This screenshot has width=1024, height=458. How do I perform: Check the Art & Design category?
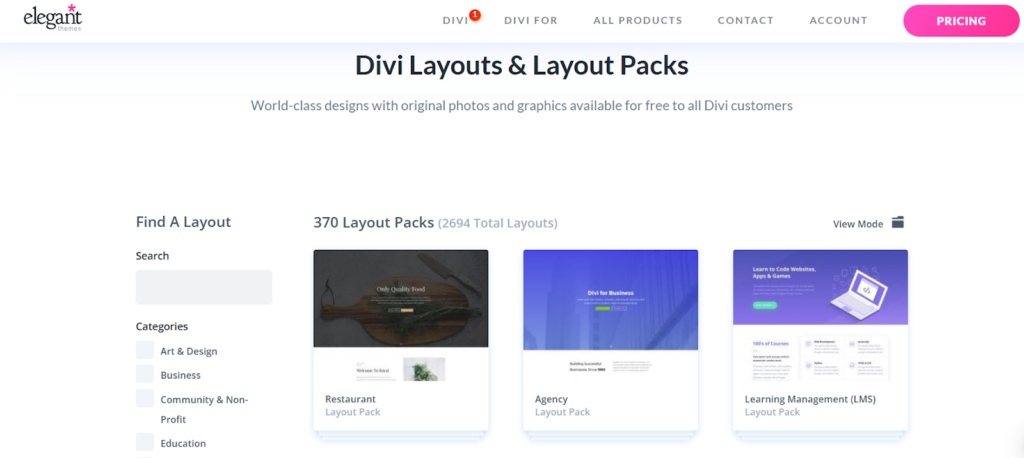[145, 351]
